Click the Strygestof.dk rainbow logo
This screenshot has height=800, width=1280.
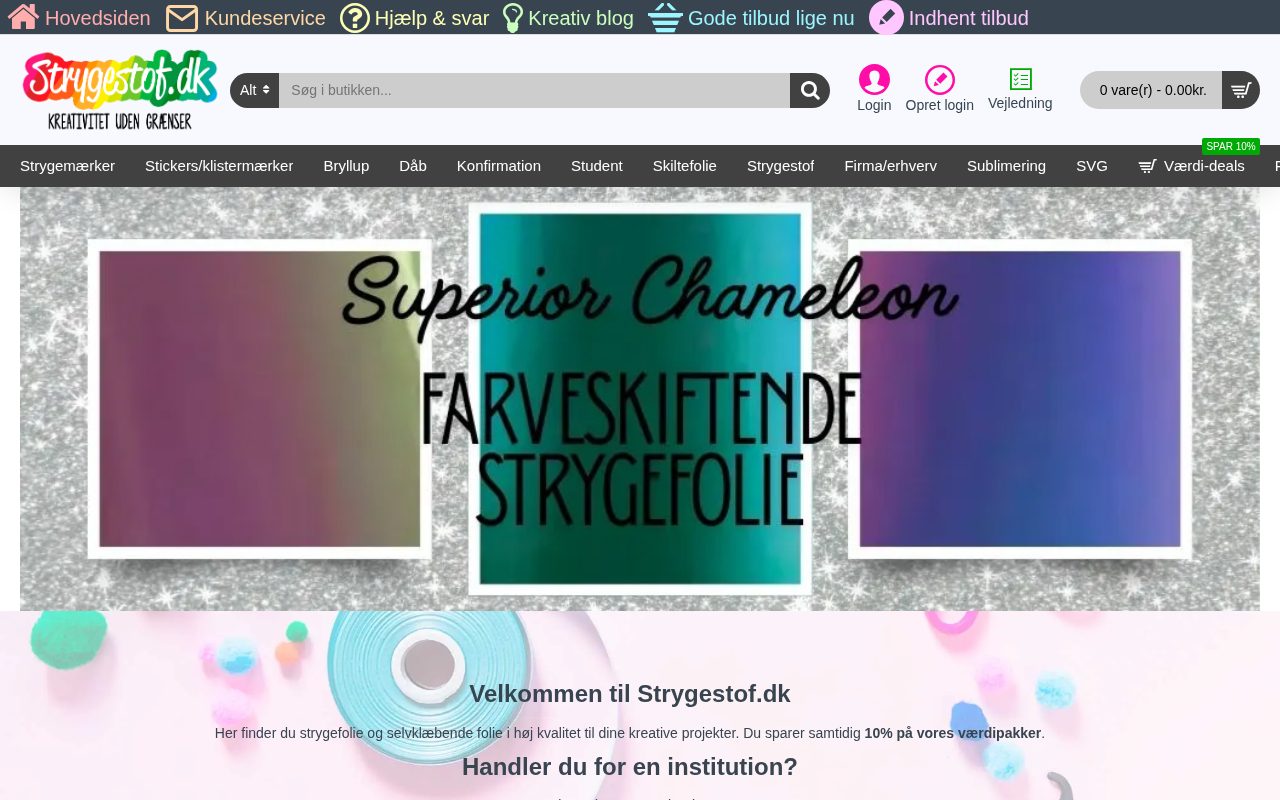tap(120, 90)
